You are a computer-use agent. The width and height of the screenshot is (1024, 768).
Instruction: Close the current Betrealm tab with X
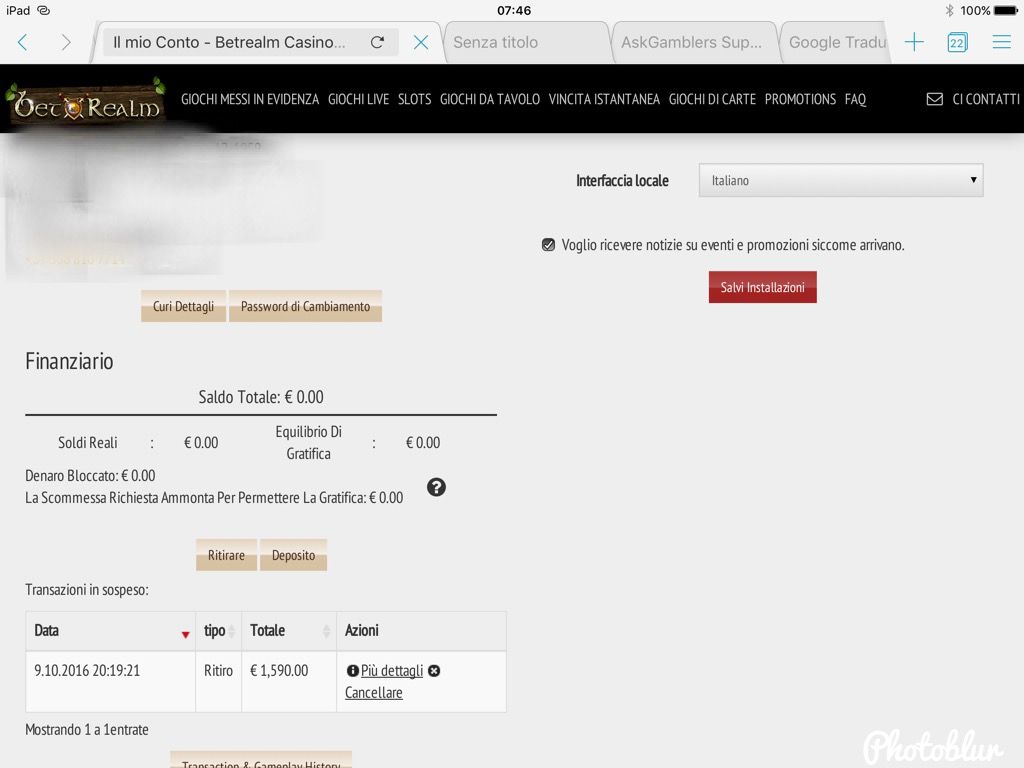tap(421, 42)
